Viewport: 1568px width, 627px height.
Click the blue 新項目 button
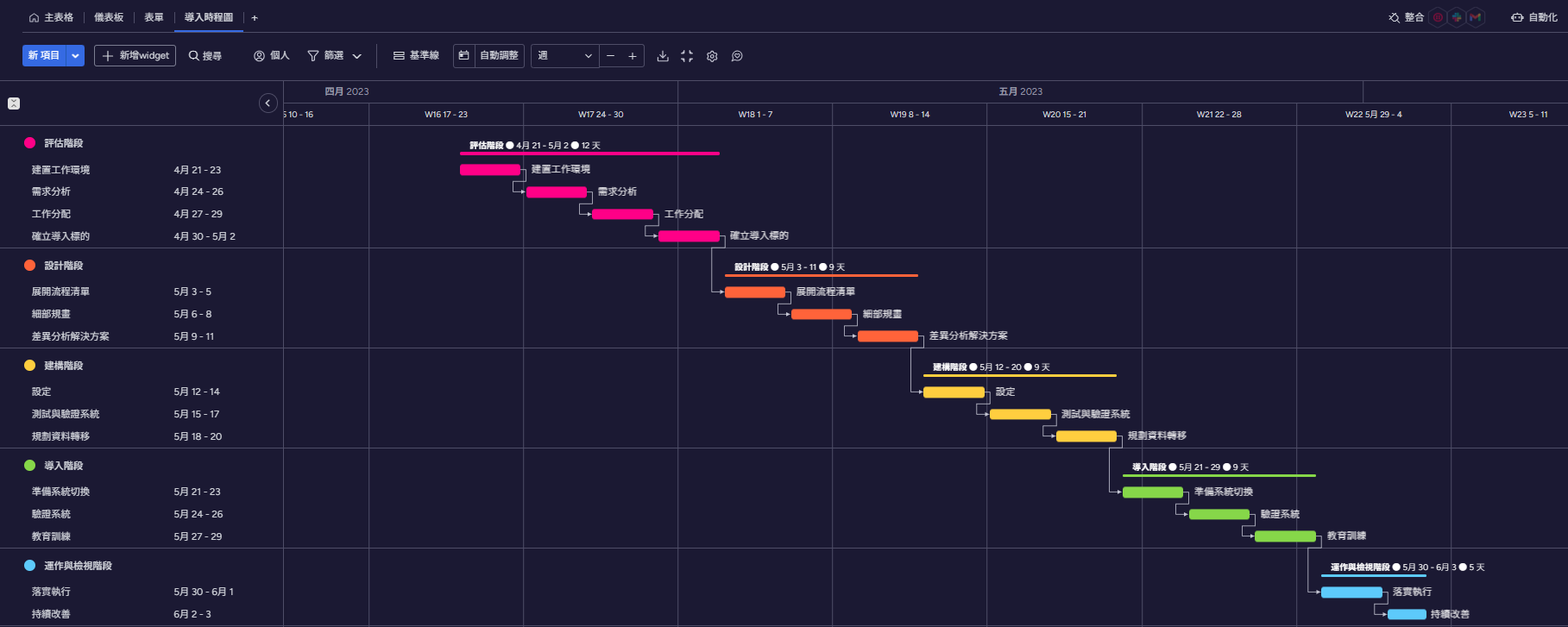pos(44,55)
